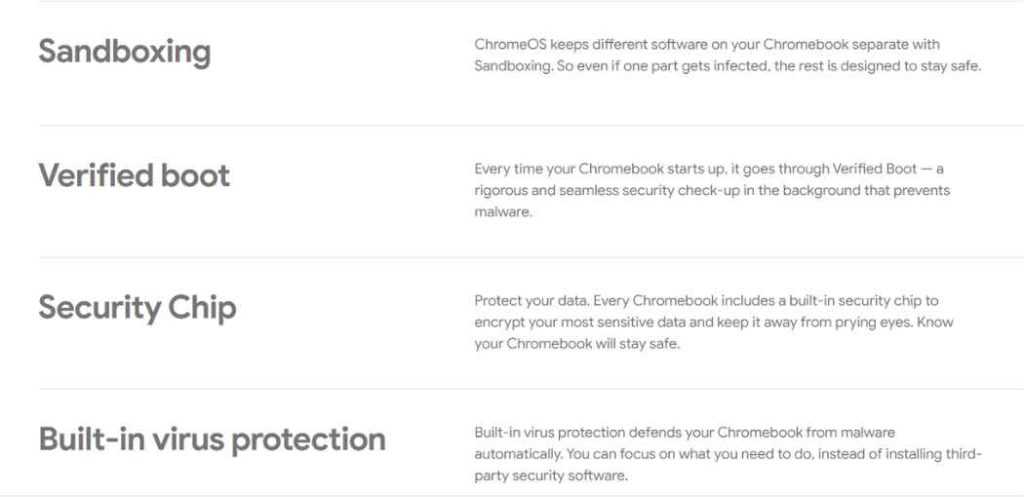Click the line starting 'encrypt your most sensitive'
The height and width of the screenshot is (497, 1024).
coord(714,322)
